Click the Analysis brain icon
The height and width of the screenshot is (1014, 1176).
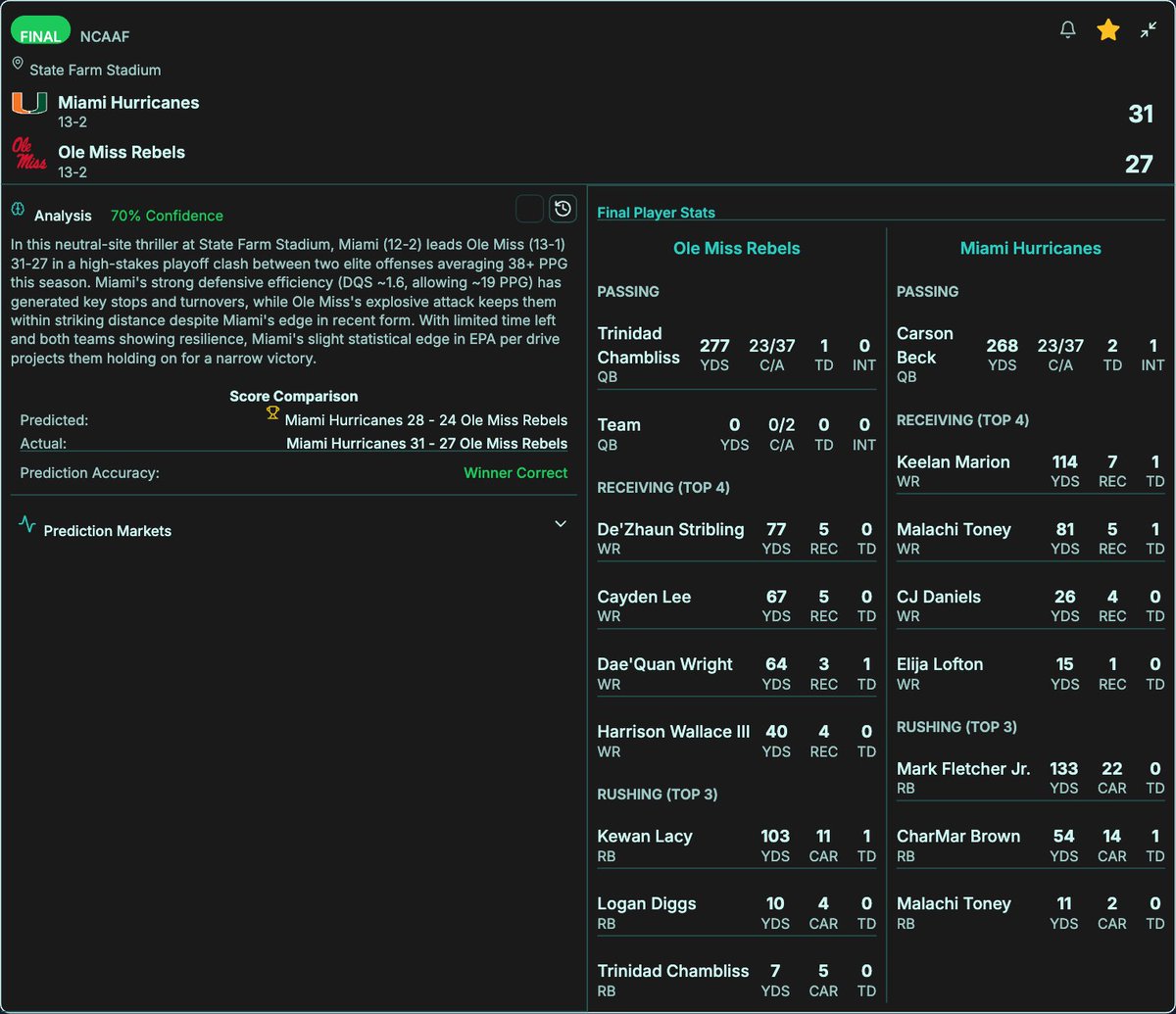pyautogui.click(x=18, y=210)
